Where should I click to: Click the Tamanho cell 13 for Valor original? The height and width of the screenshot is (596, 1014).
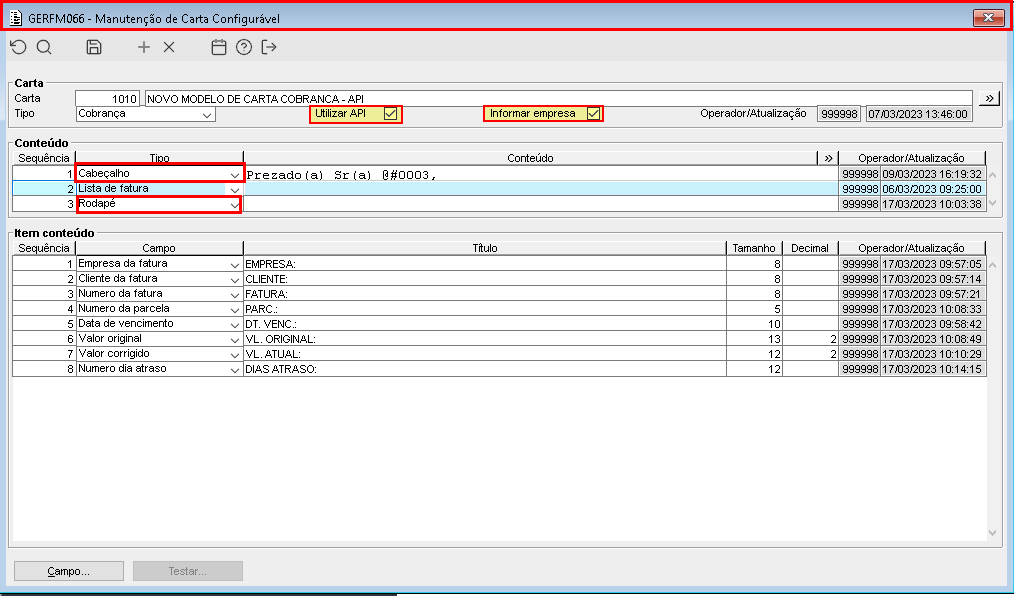(754, 339)
